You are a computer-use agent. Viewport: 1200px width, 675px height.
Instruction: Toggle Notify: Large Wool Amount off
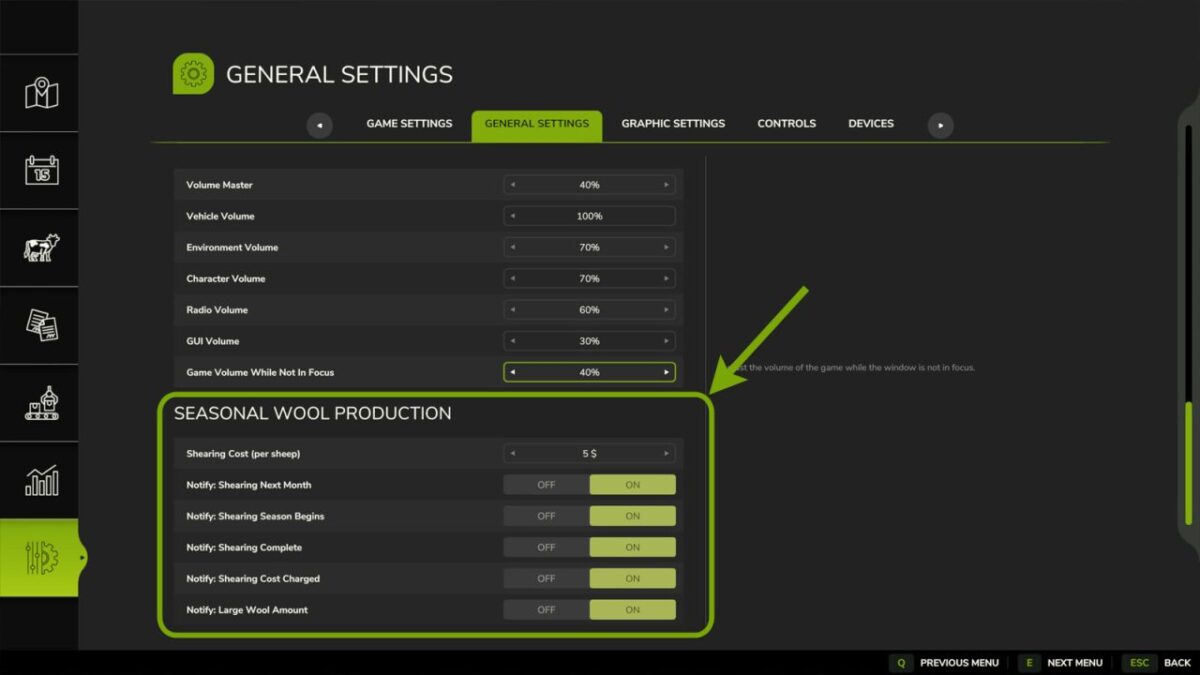pyautogui.click(x=545, y=610)
